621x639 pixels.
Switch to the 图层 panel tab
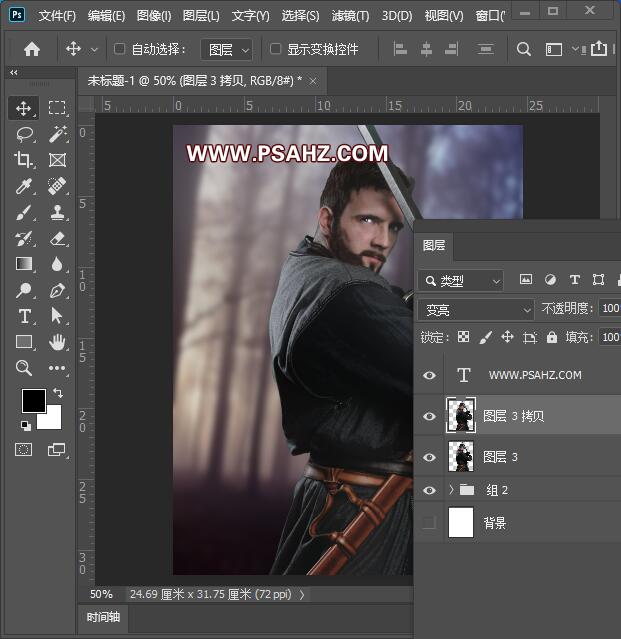click(434, 245)
